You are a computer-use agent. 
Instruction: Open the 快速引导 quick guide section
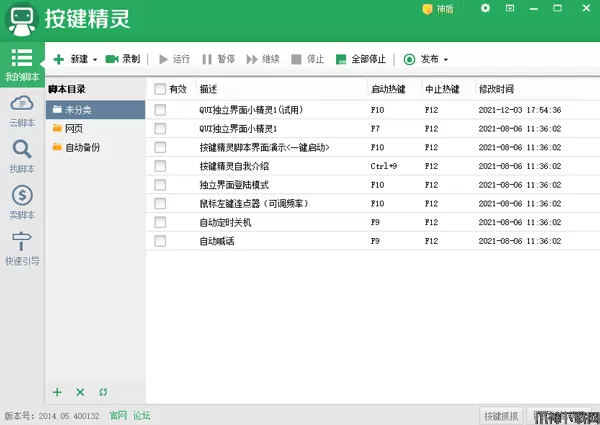[x=22, y=247]
